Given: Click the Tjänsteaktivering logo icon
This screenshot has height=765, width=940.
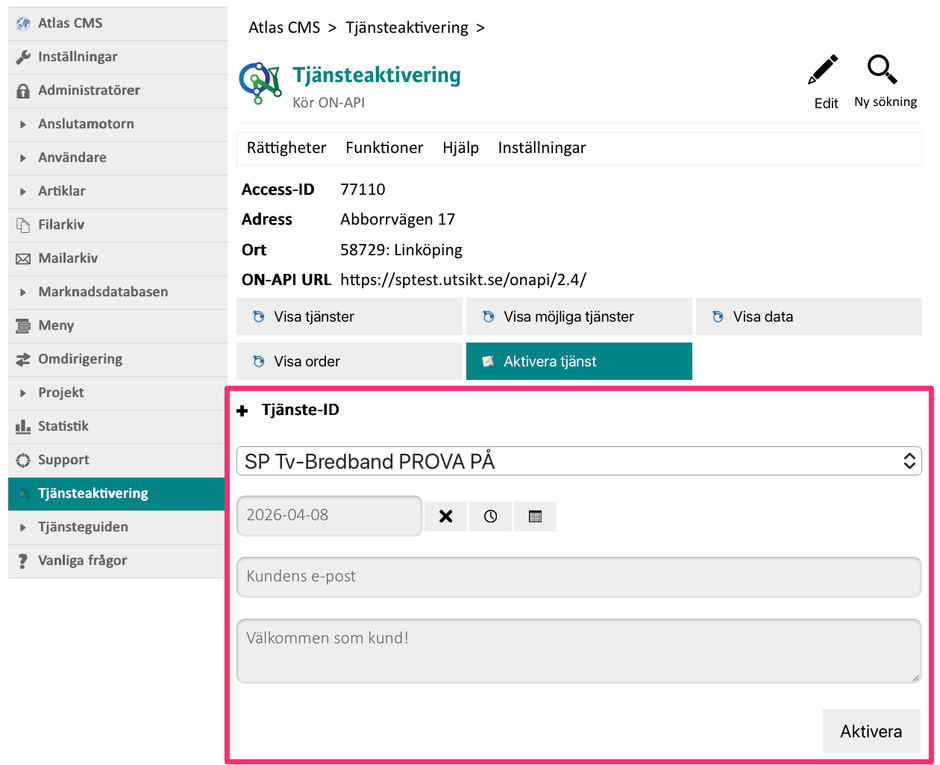Looking at the screenshot, I should click(260, 84).
